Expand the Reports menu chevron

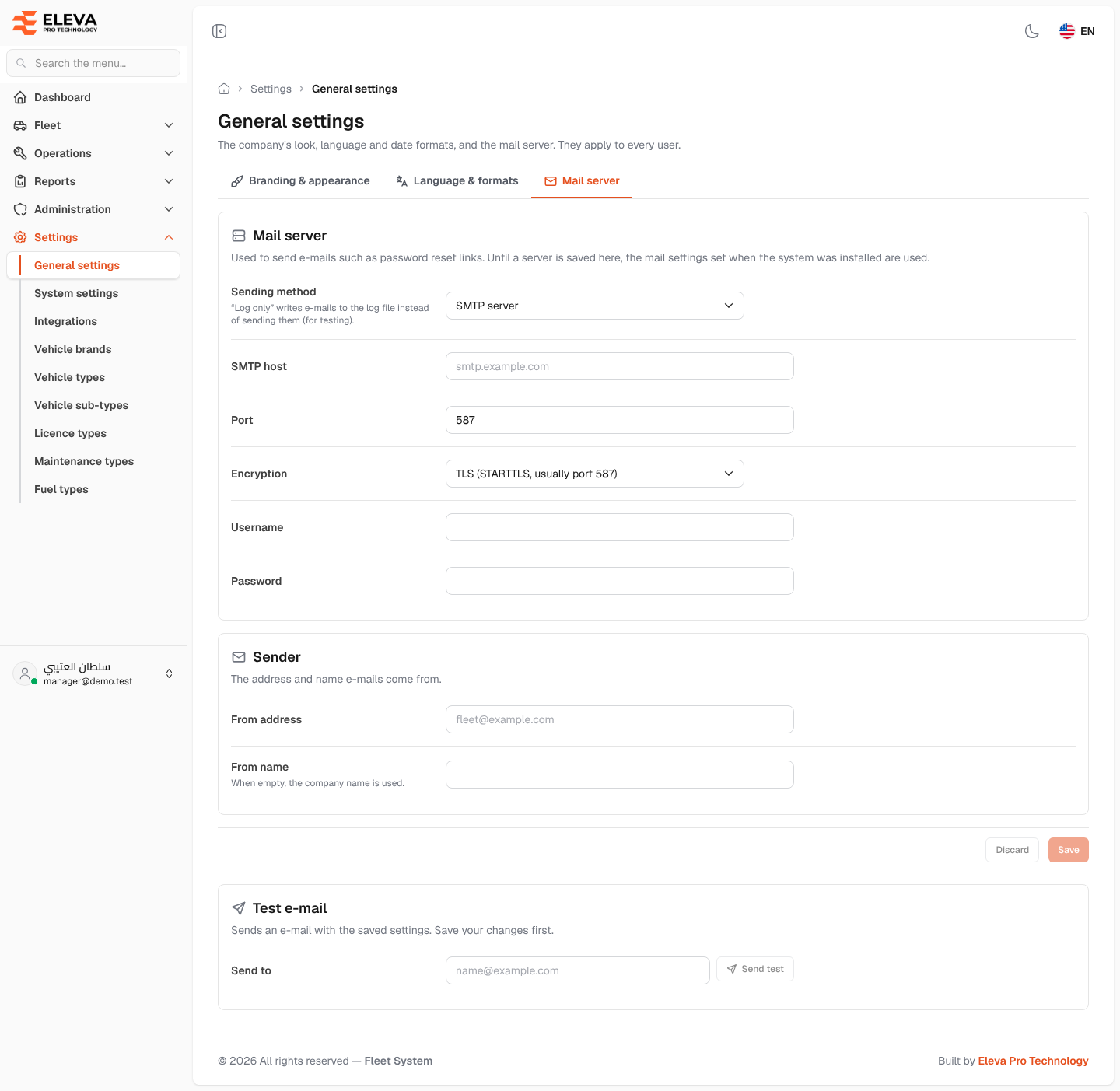169,181
